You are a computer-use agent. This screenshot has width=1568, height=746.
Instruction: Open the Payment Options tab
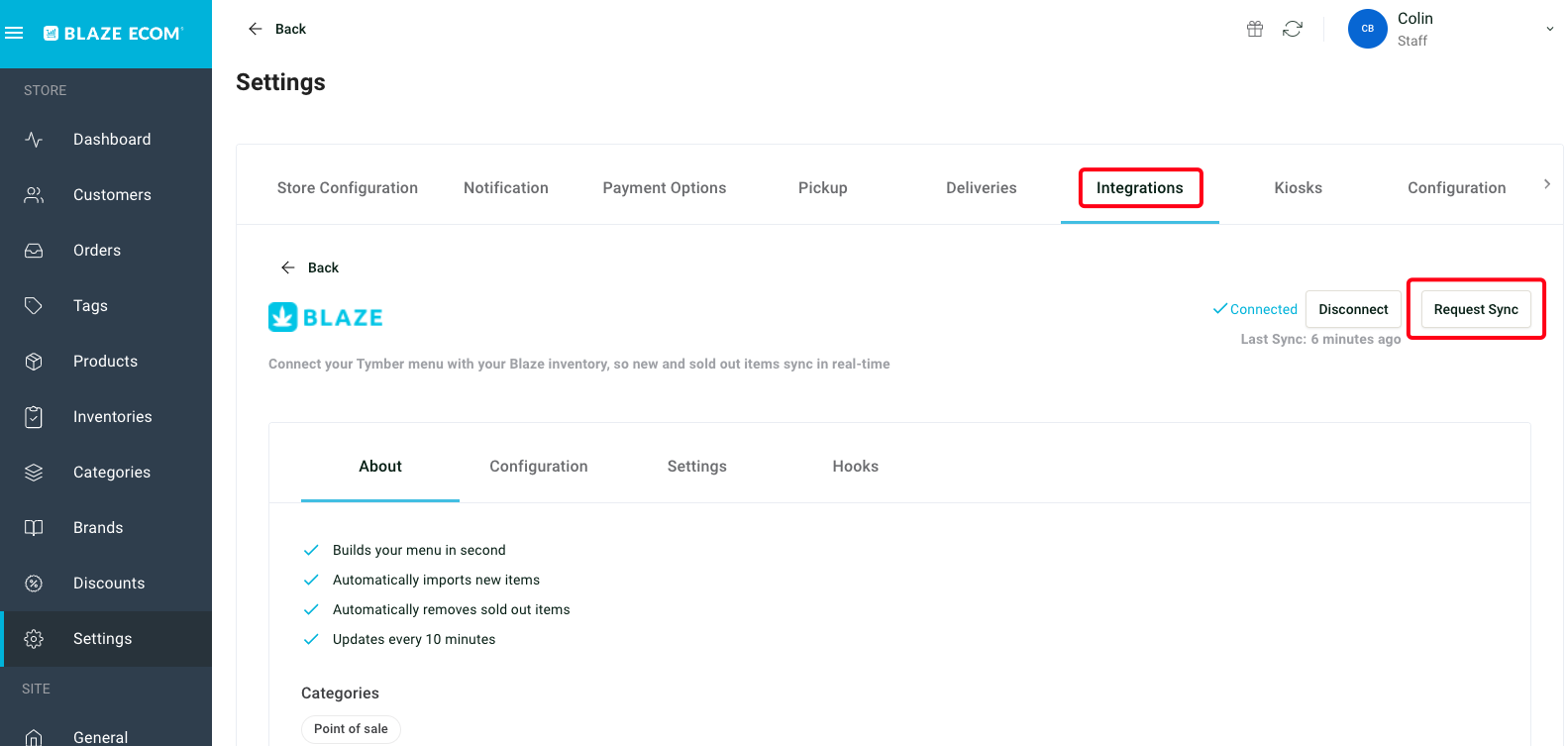click(665, 188)
